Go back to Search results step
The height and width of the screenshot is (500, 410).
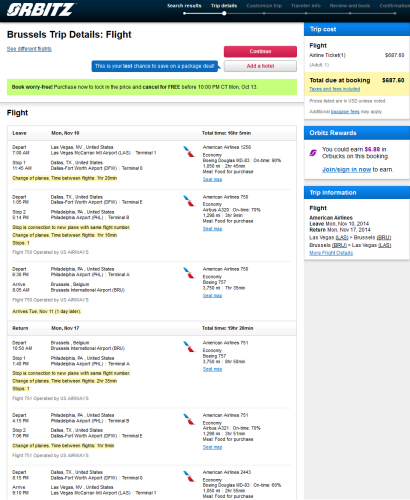[184, 6]
